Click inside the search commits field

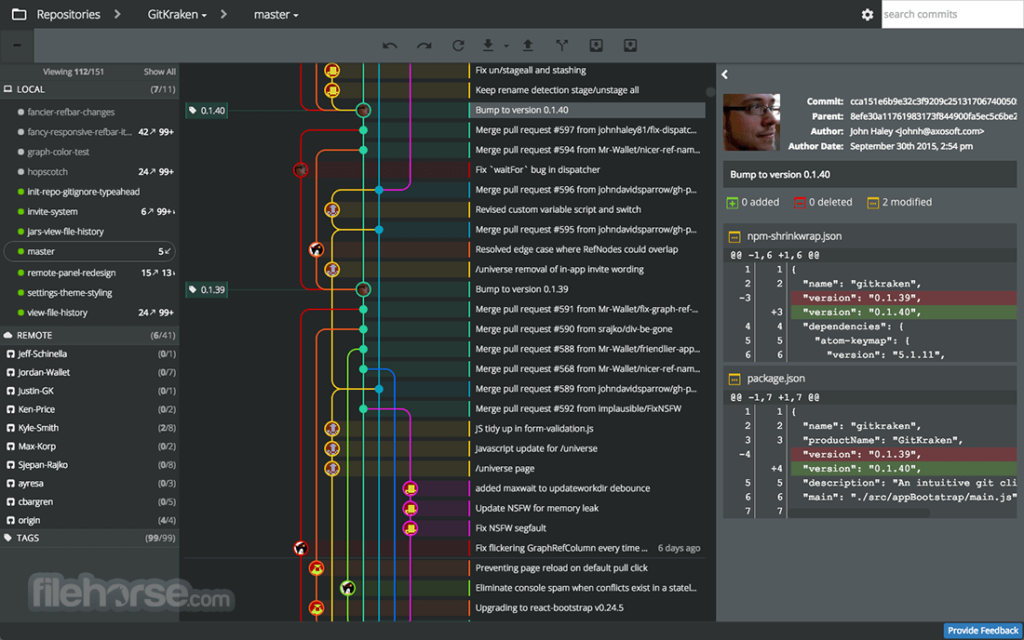tap(950, 14)
